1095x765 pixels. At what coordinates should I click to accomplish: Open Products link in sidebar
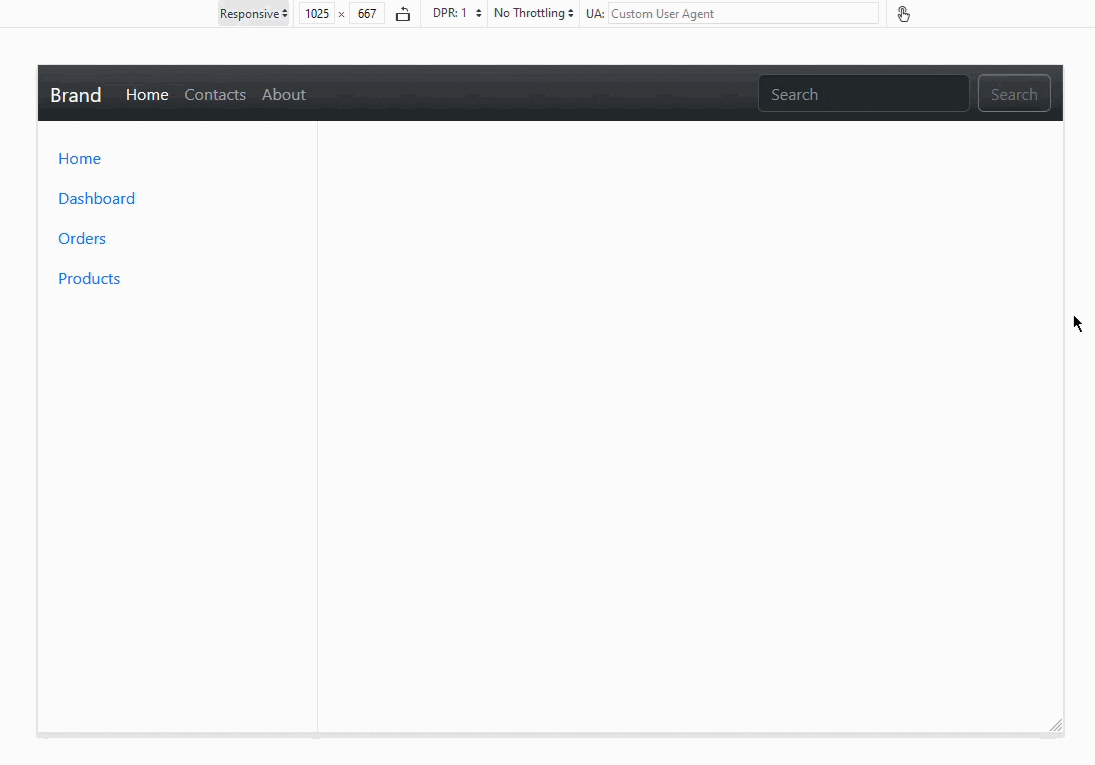(x=89, y=278)
